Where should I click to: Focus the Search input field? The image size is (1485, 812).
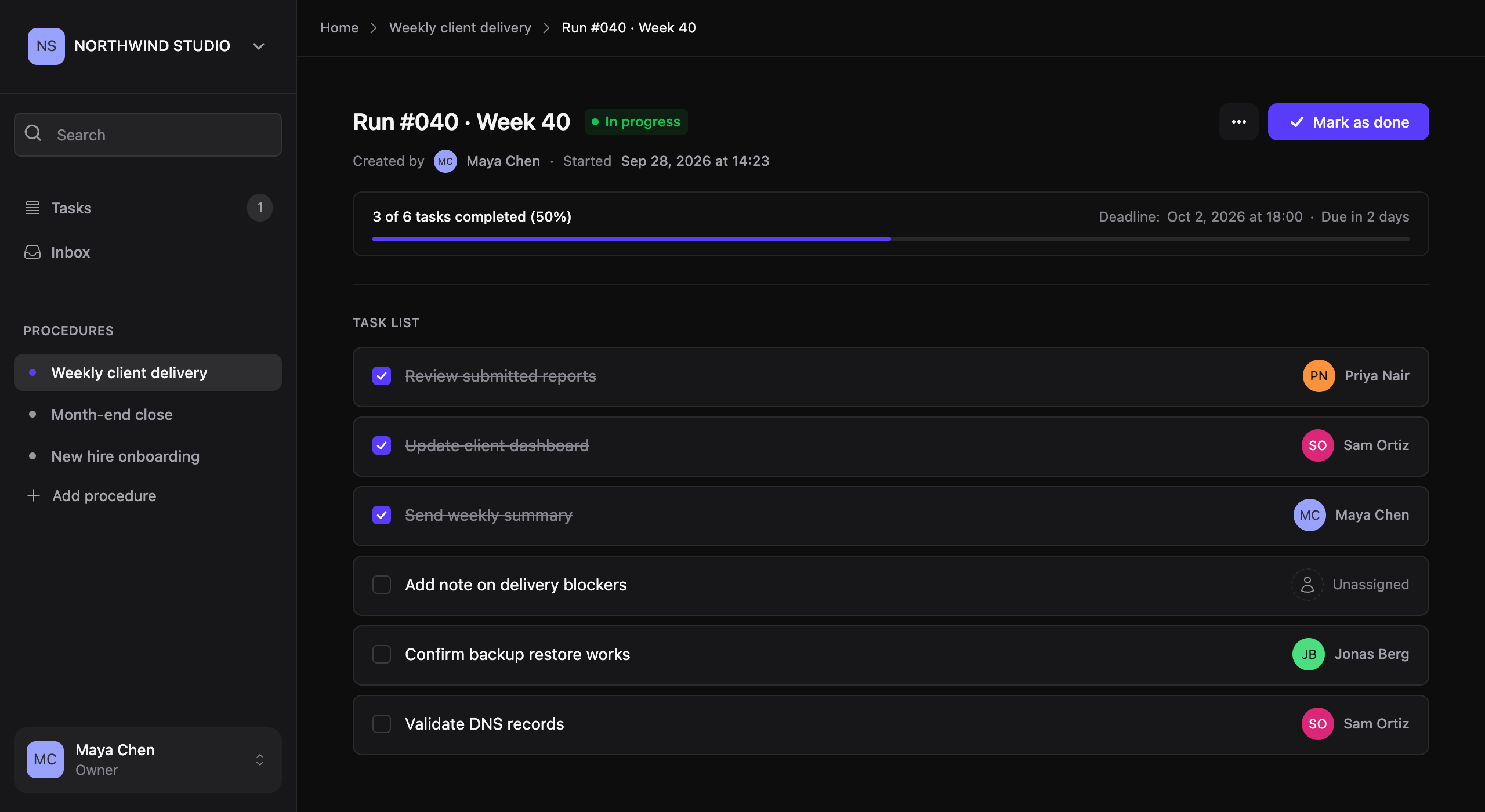148,135
